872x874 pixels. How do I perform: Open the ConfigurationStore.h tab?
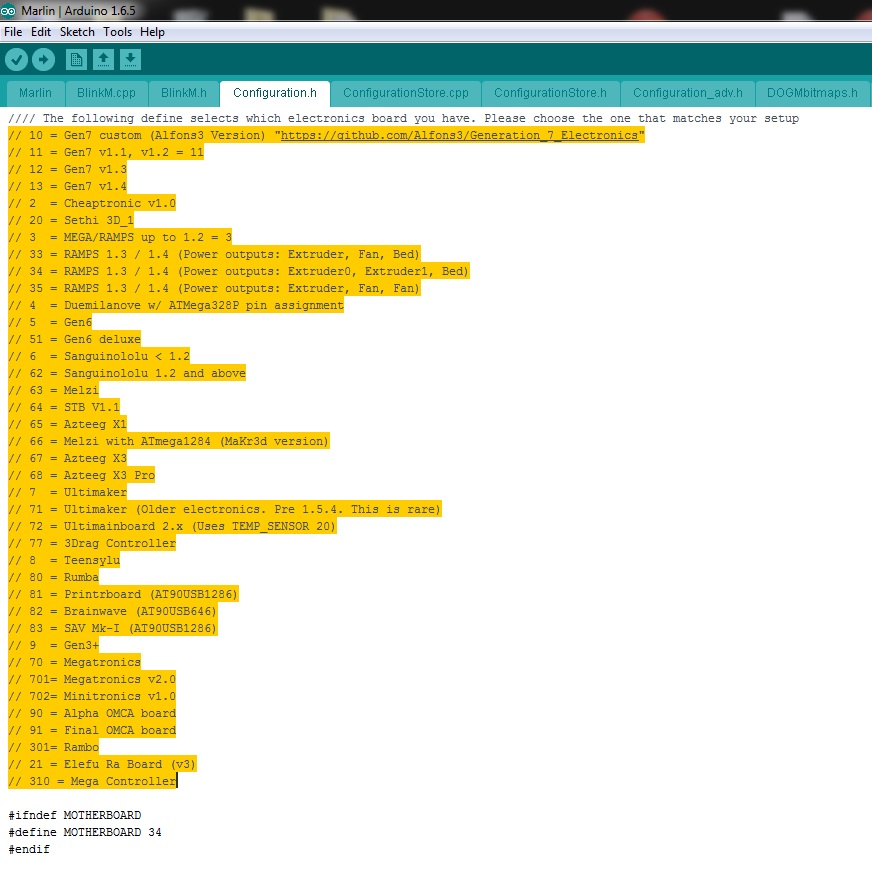coord(550,93)
